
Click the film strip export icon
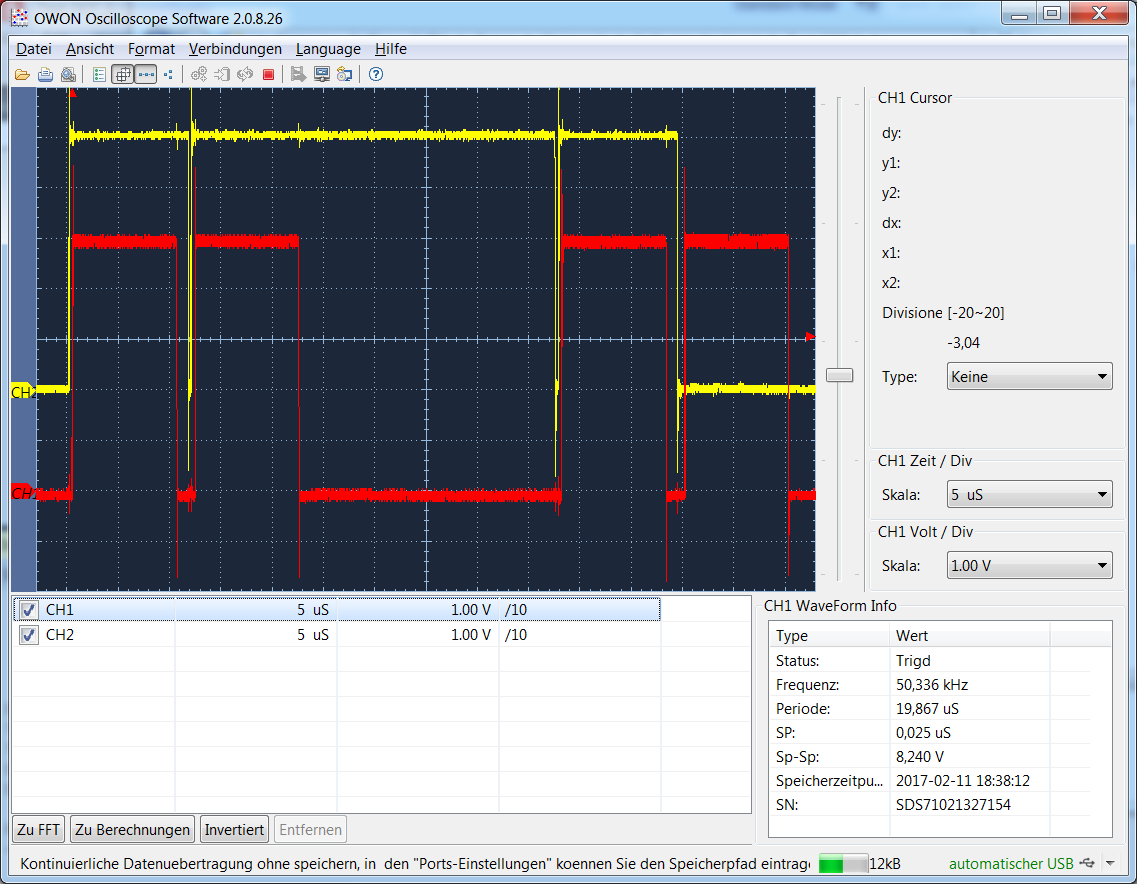(298, 75)
